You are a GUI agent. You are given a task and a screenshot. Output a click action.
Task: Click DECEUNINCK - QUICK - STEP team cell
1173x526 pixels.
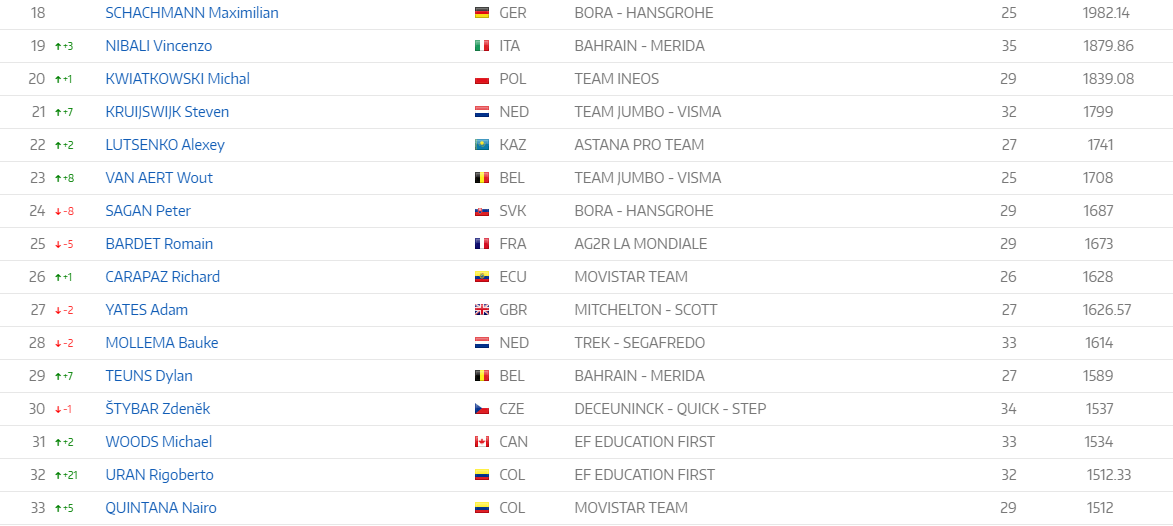[670, 409]
